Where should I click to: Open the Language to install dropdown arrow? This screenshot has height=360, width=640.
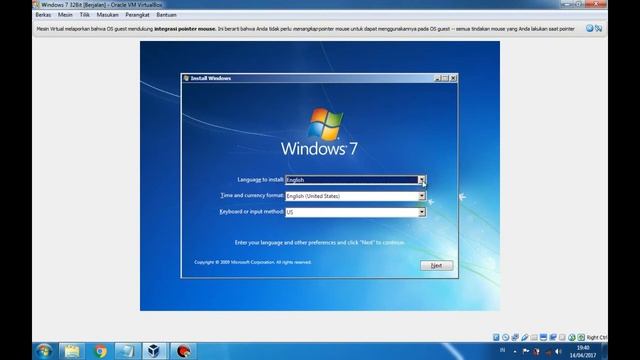pos(421,180)
